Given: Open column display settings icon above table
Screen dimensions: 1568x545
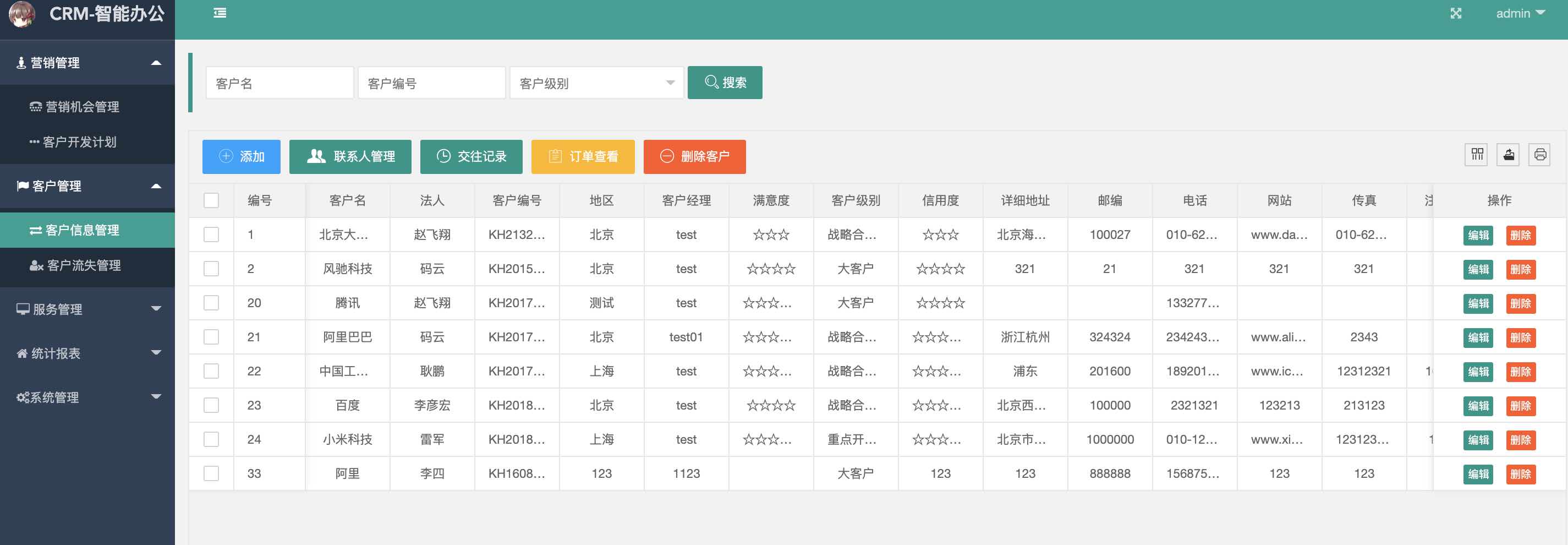Looking at the screenshot, I should coord(1476,155).
